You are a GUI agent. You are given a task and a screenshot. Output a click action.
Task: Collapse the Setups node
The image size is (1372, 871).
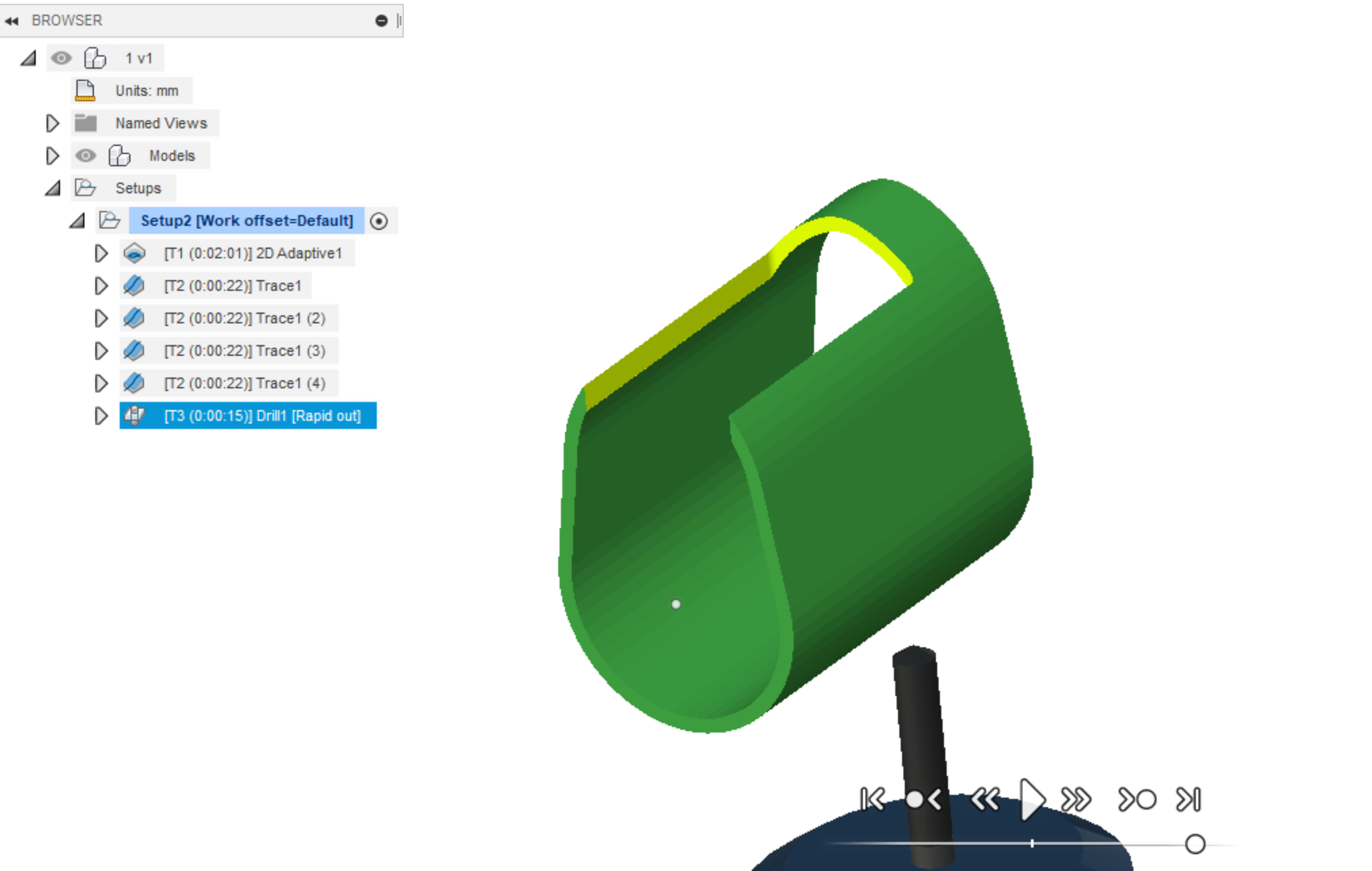[53, 188]
